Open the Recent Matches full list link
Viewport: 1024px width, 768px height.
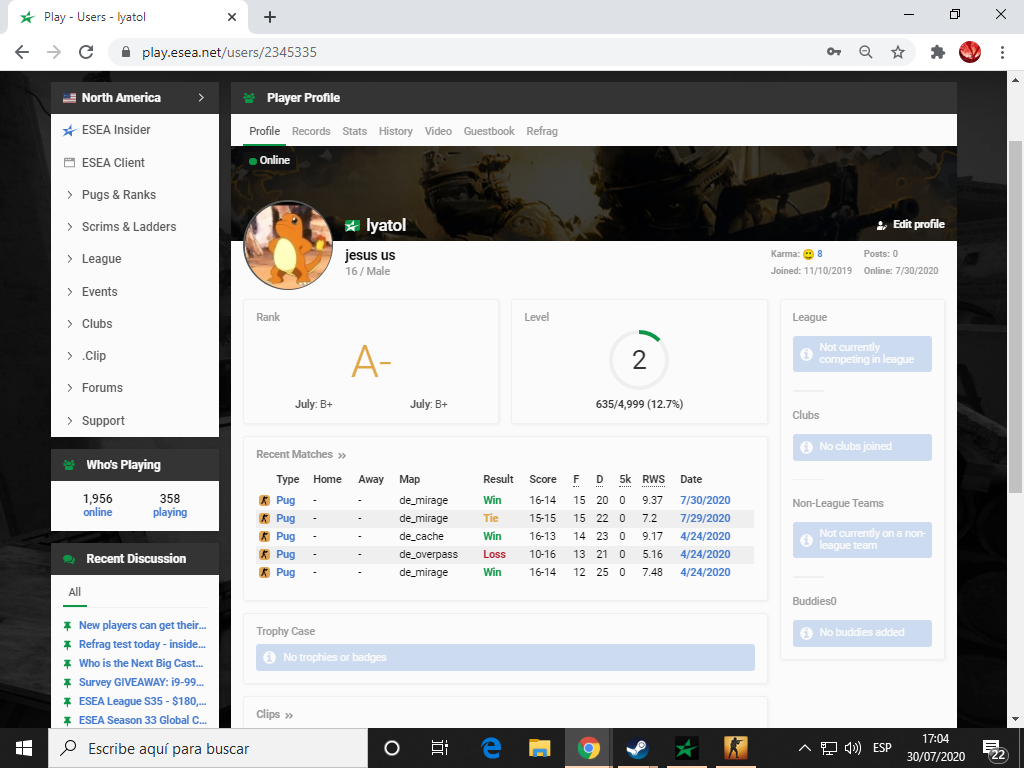(301, 455)
